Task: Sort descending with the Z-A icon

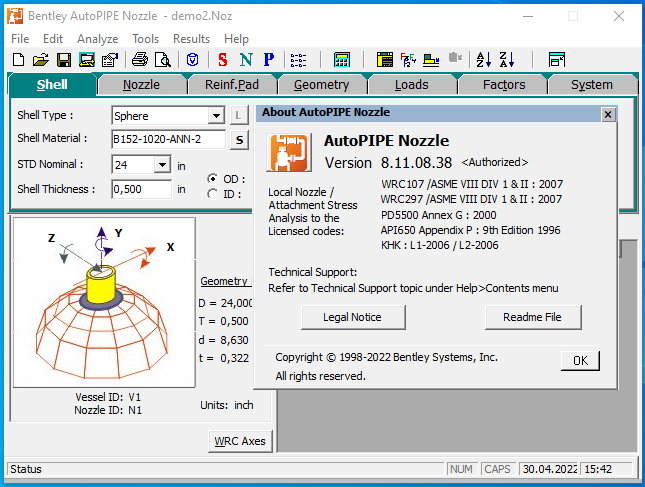Action: [507, 60]
